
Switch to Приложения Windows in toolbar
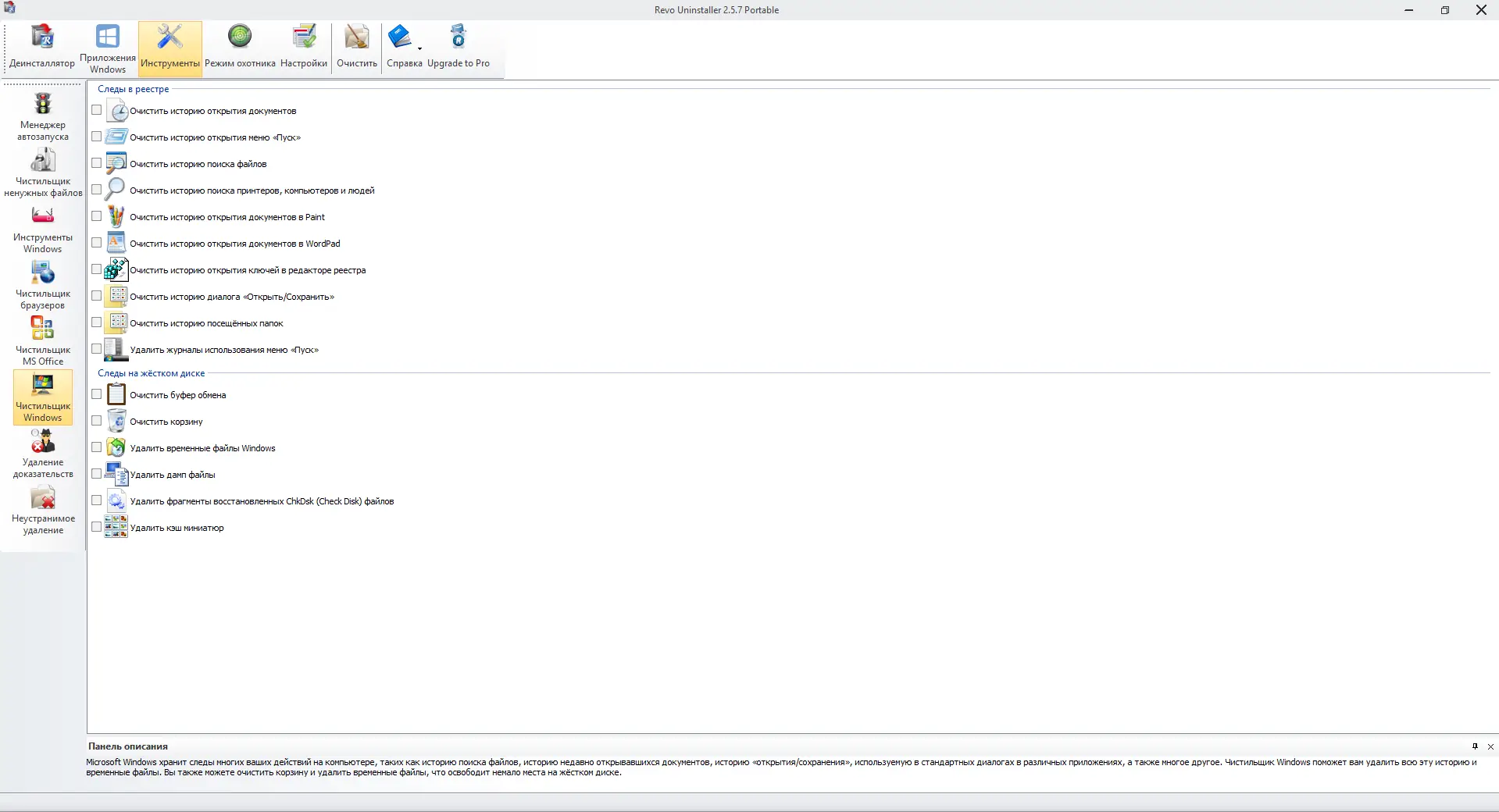[108, 48]
